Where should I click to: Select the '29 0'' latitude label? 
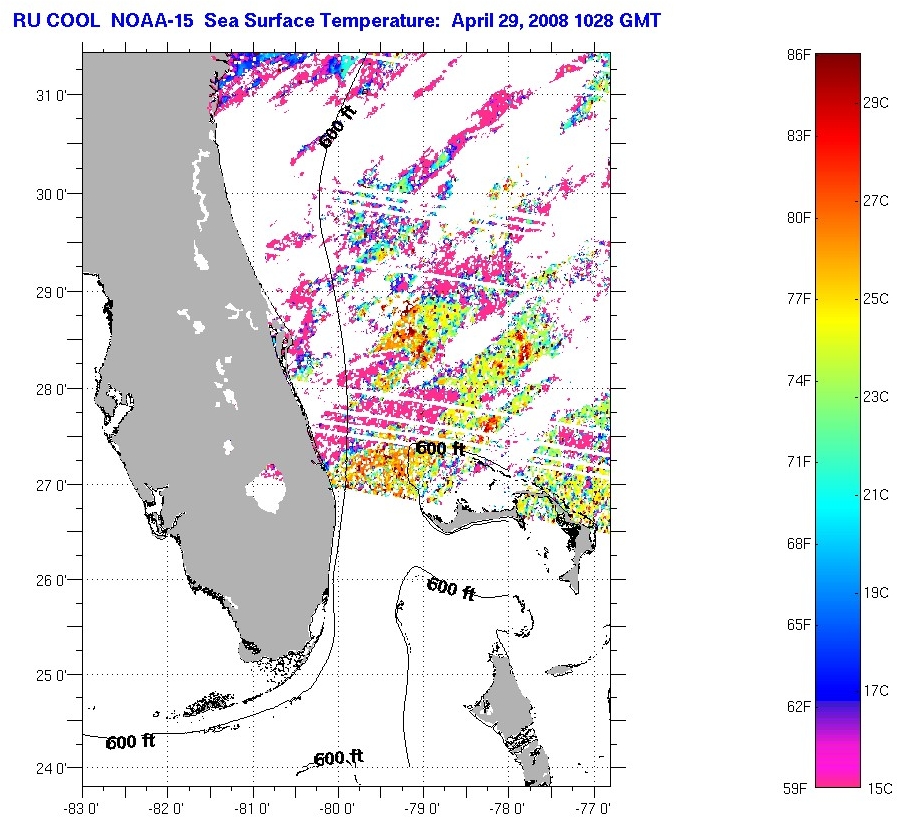51,292
